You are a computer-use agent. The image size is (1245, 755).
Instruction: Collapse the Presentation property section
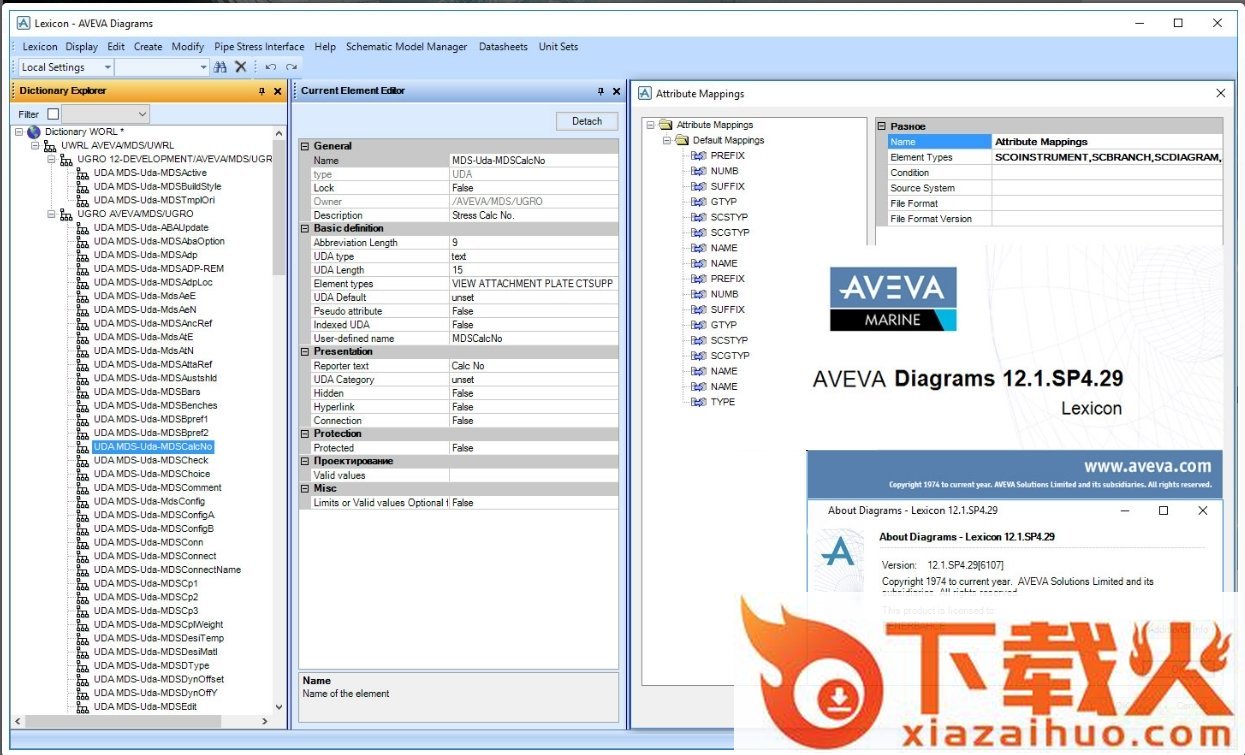pos(305,352)
